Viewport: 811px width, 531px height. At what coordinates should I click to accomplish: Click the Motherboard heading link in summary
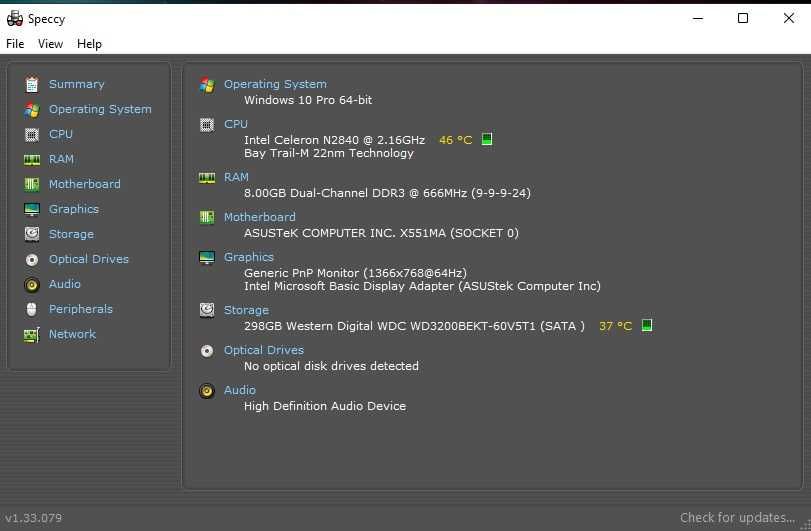click(260, 217)
